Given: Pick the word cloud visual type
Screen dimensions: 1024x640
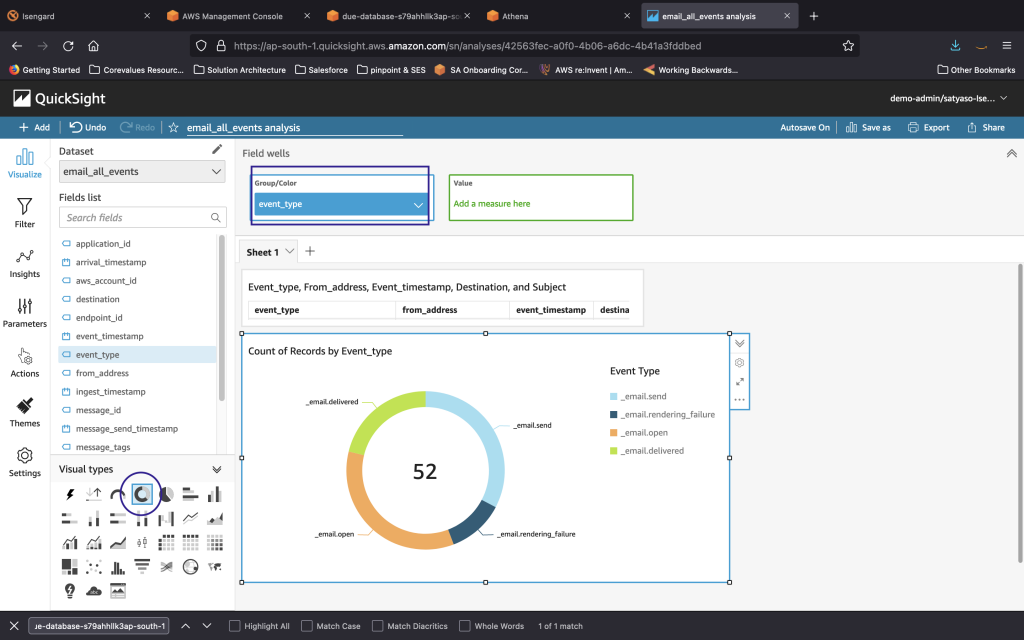Looking at the screenshot, I should (94, 591).
